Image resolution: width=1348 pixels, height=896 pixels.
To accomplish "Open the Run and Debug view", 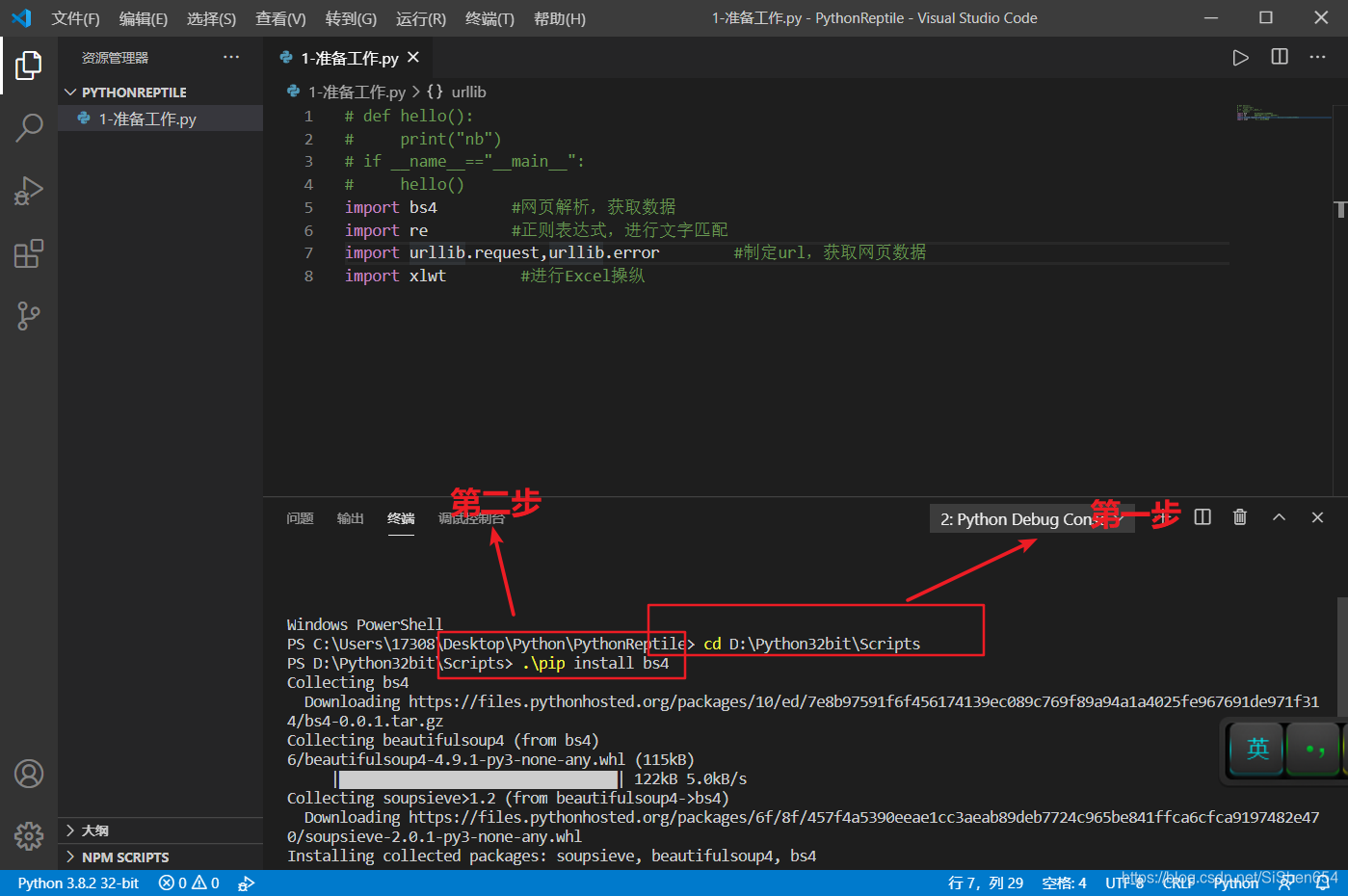I will pyautogui.click(x=29, y=191).
